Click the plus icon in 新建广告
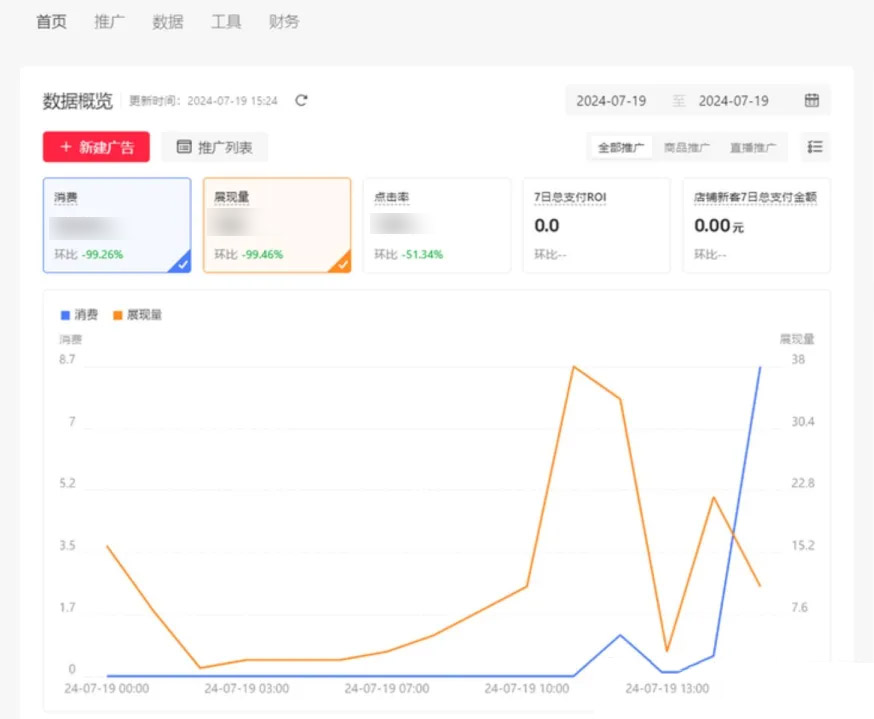The width and height of the screenshot is (874, 719). click(66, 147)
